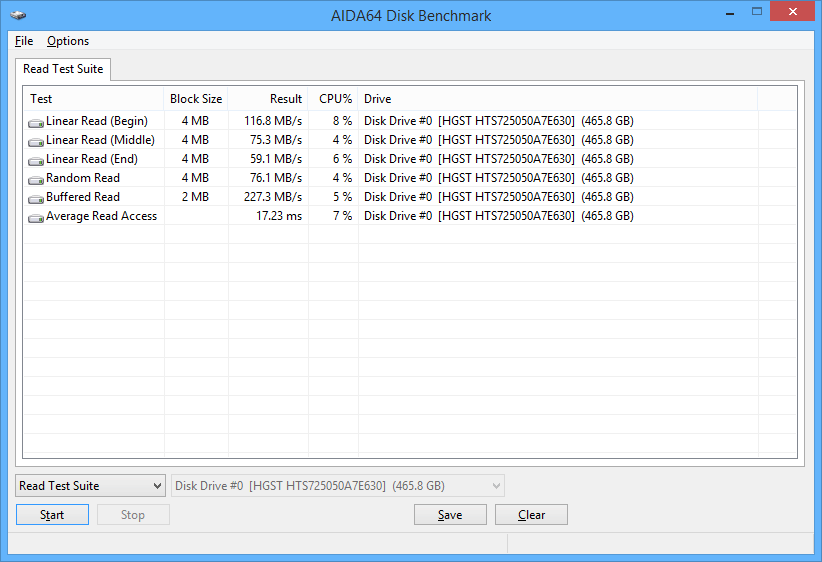The height and width of the screenshot is (562, 822).
Task: Click the 7 % CPU value
Action: click(x=342, y=216)
